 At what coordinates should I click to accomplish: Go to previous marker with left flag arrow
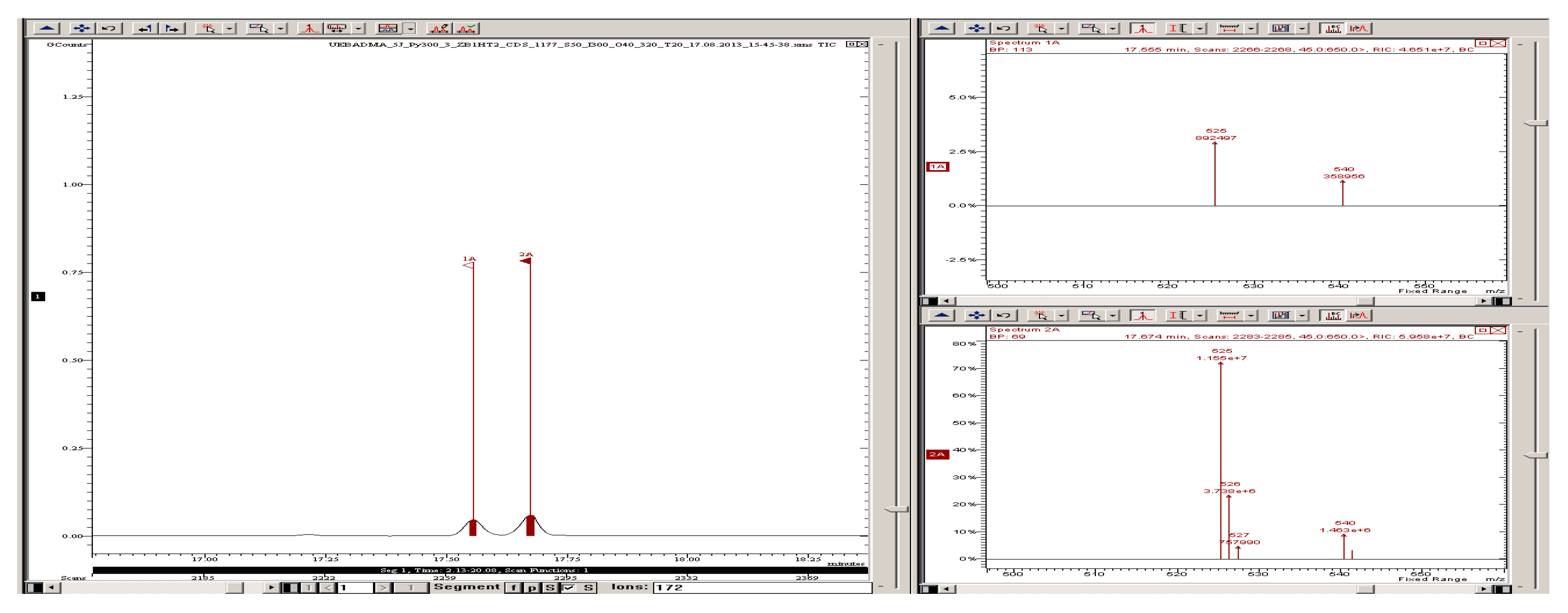[x=145, y=28]
